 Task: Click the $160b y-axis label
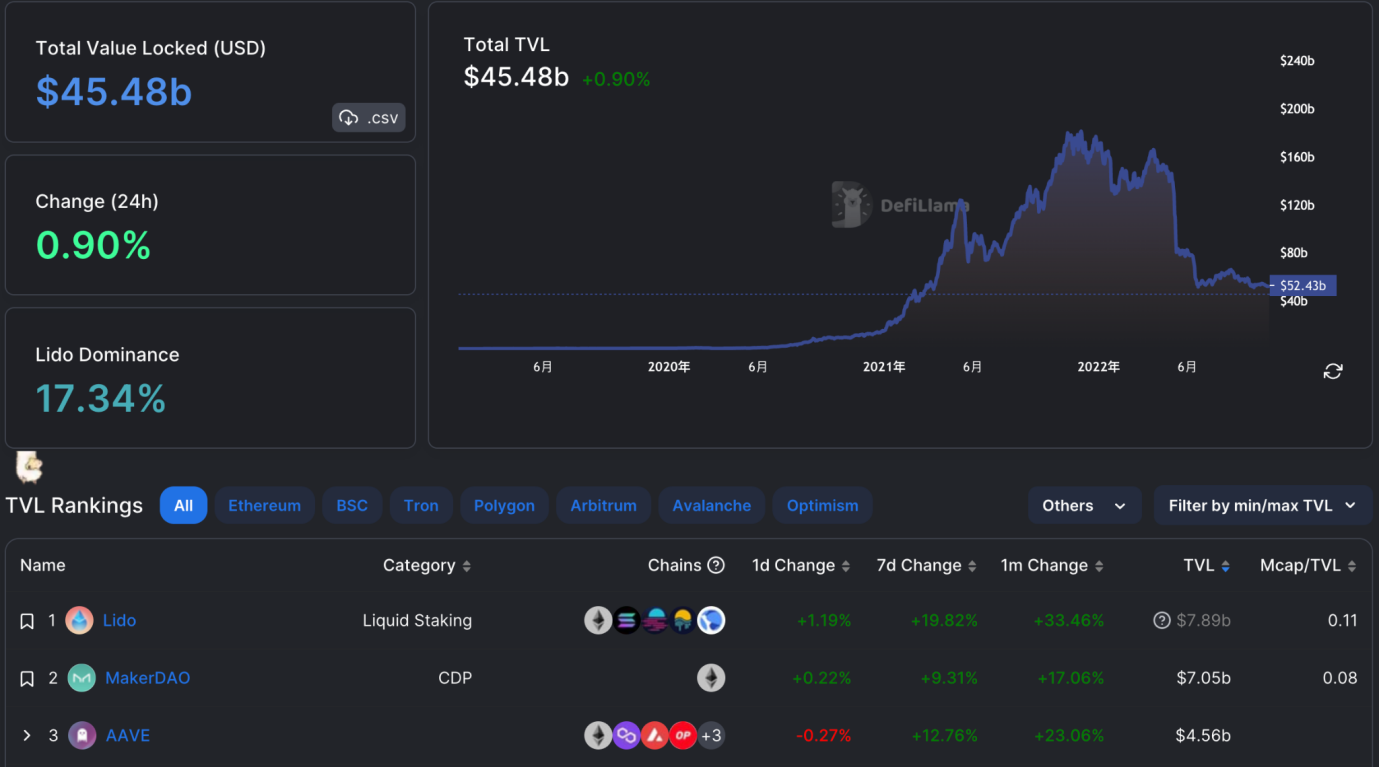[x=1297, y=157]
